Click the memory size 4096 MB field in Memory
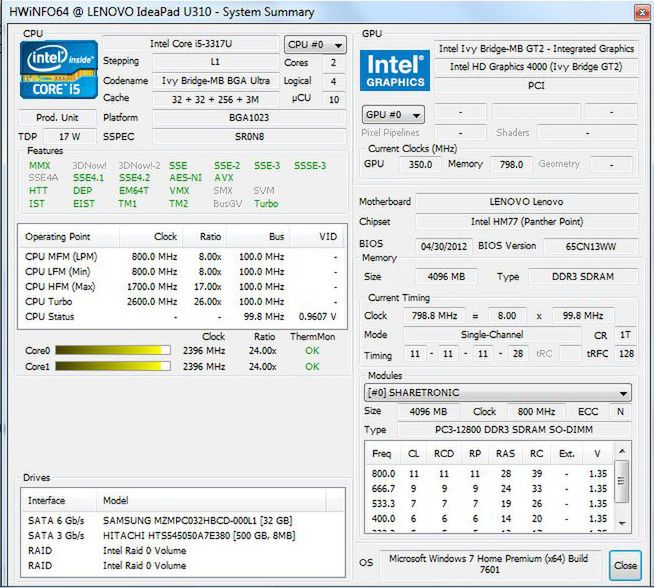The image size is (654, 588). (446, 276)
